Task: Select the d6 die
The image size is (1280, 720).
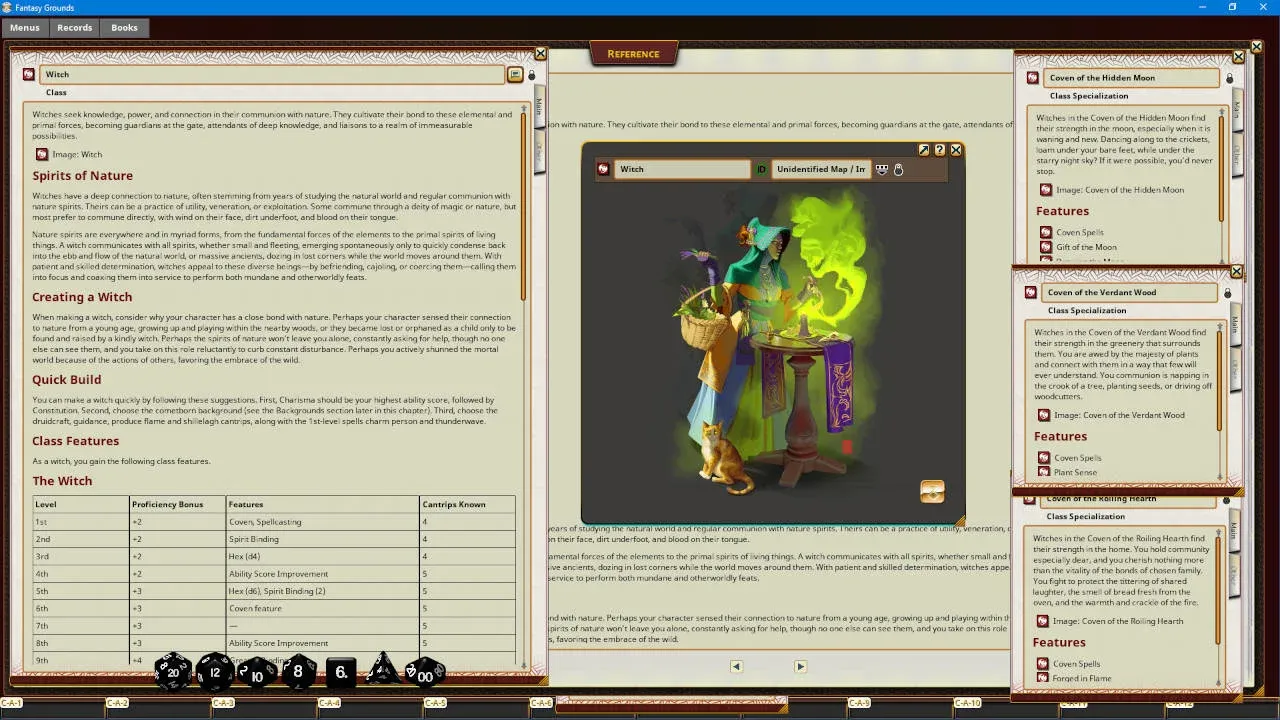Action: click(341, 673)
